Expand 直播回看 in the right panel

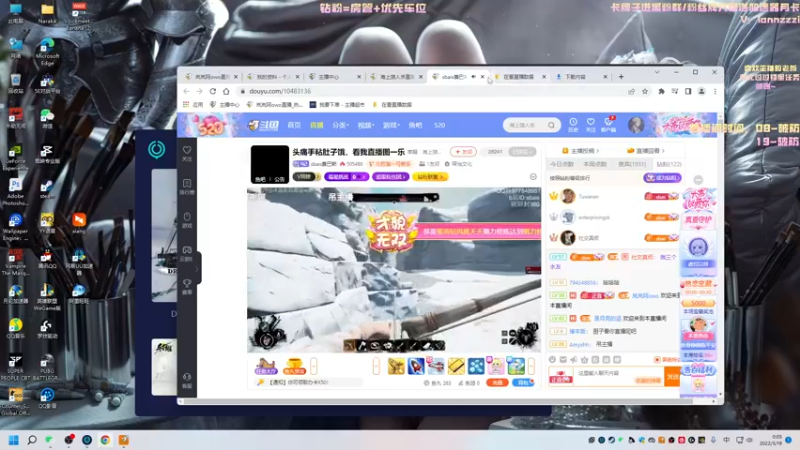click(645, 151)
